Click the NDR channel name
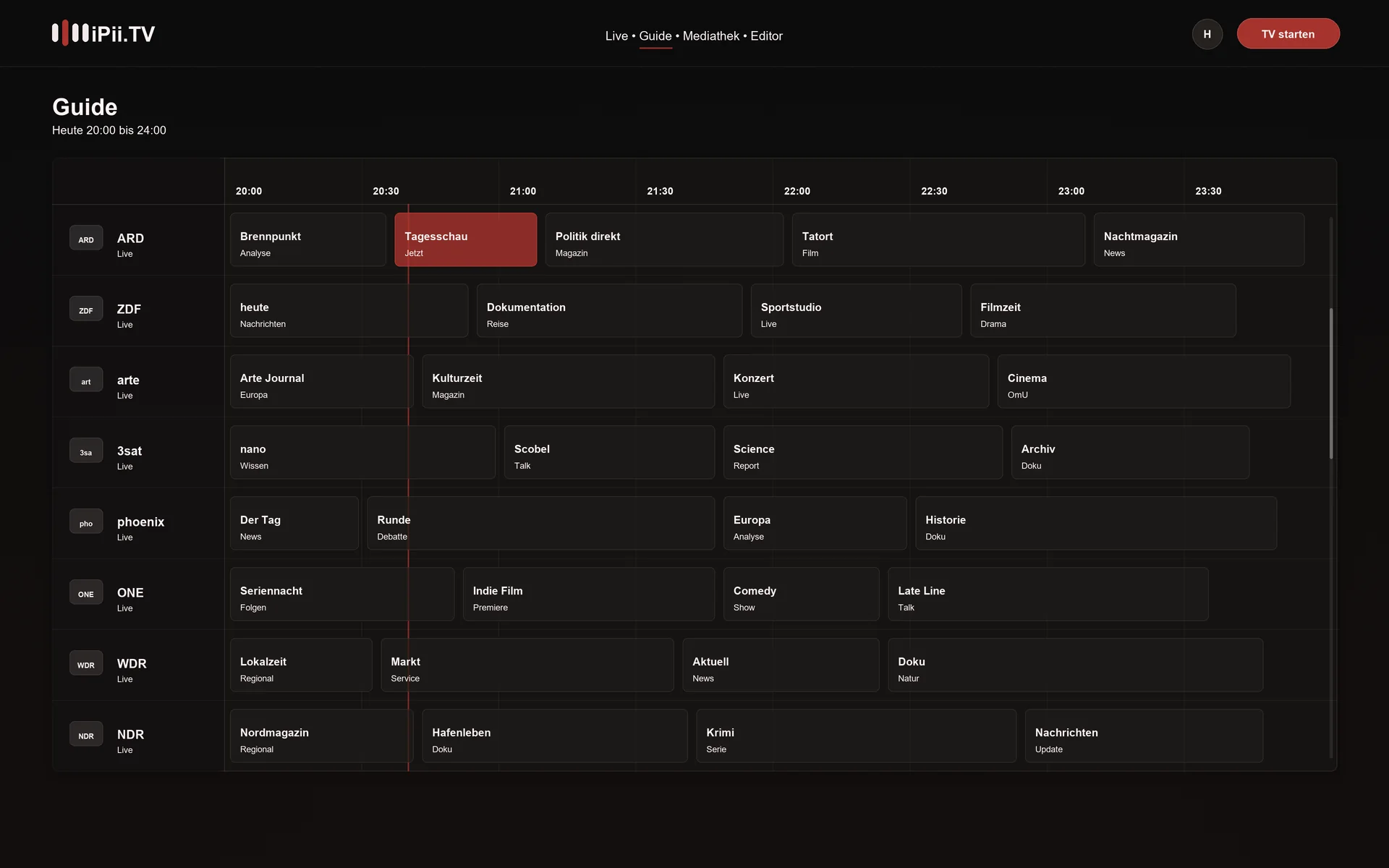 tap(130, 734)
